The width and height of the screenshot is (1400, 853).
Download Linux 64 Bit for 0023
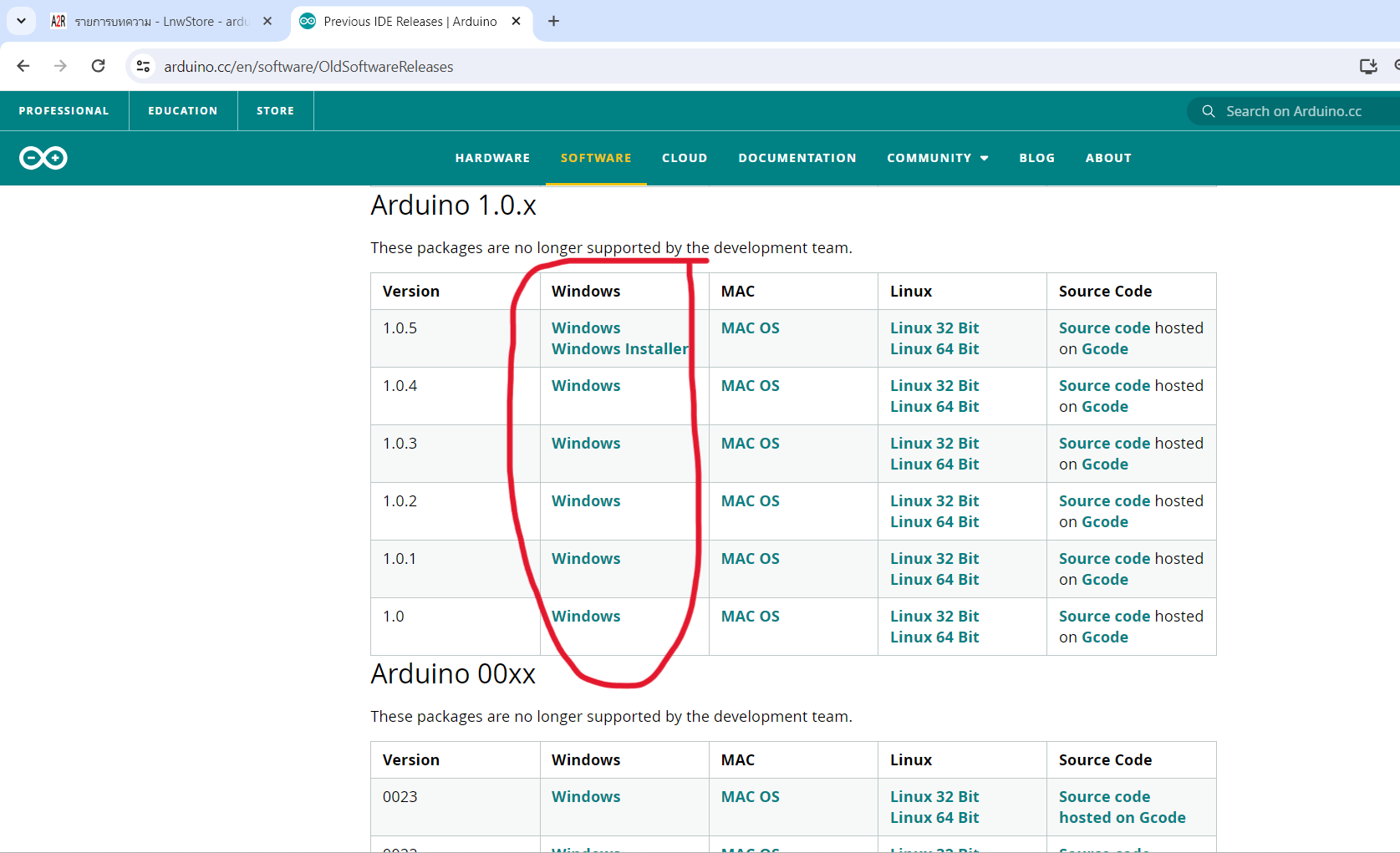click(934, 818)
